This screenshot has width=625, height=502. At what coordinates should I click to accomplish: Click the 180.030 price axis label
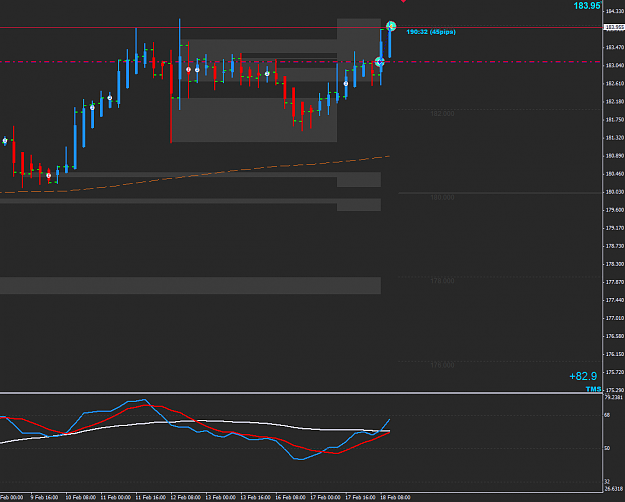click(x=615, y=192)
